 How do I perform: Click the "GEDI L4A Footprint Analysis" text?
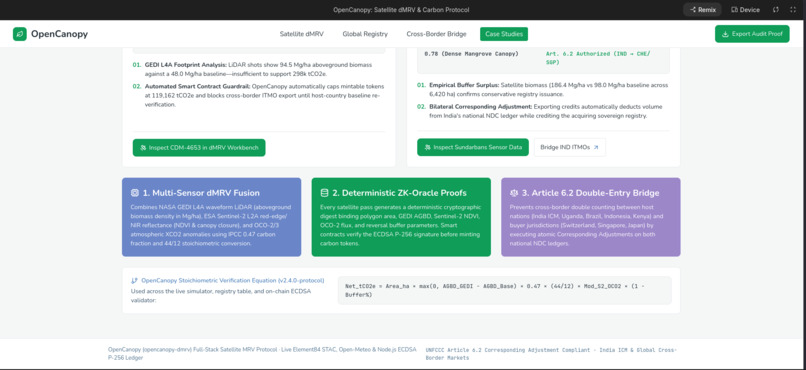coord(186,65)
